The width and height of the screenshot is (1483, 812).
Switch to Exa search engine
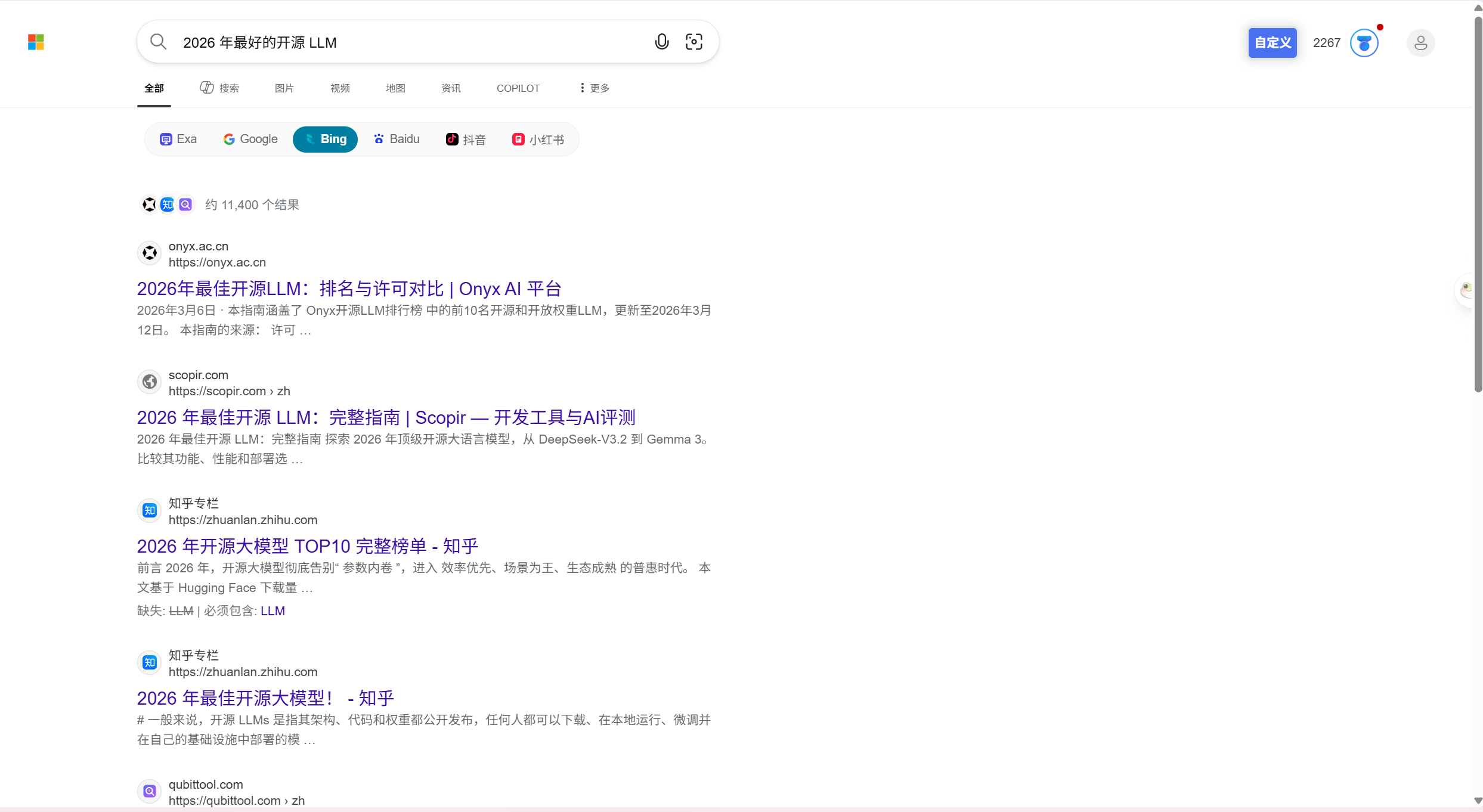coord(178,140)
